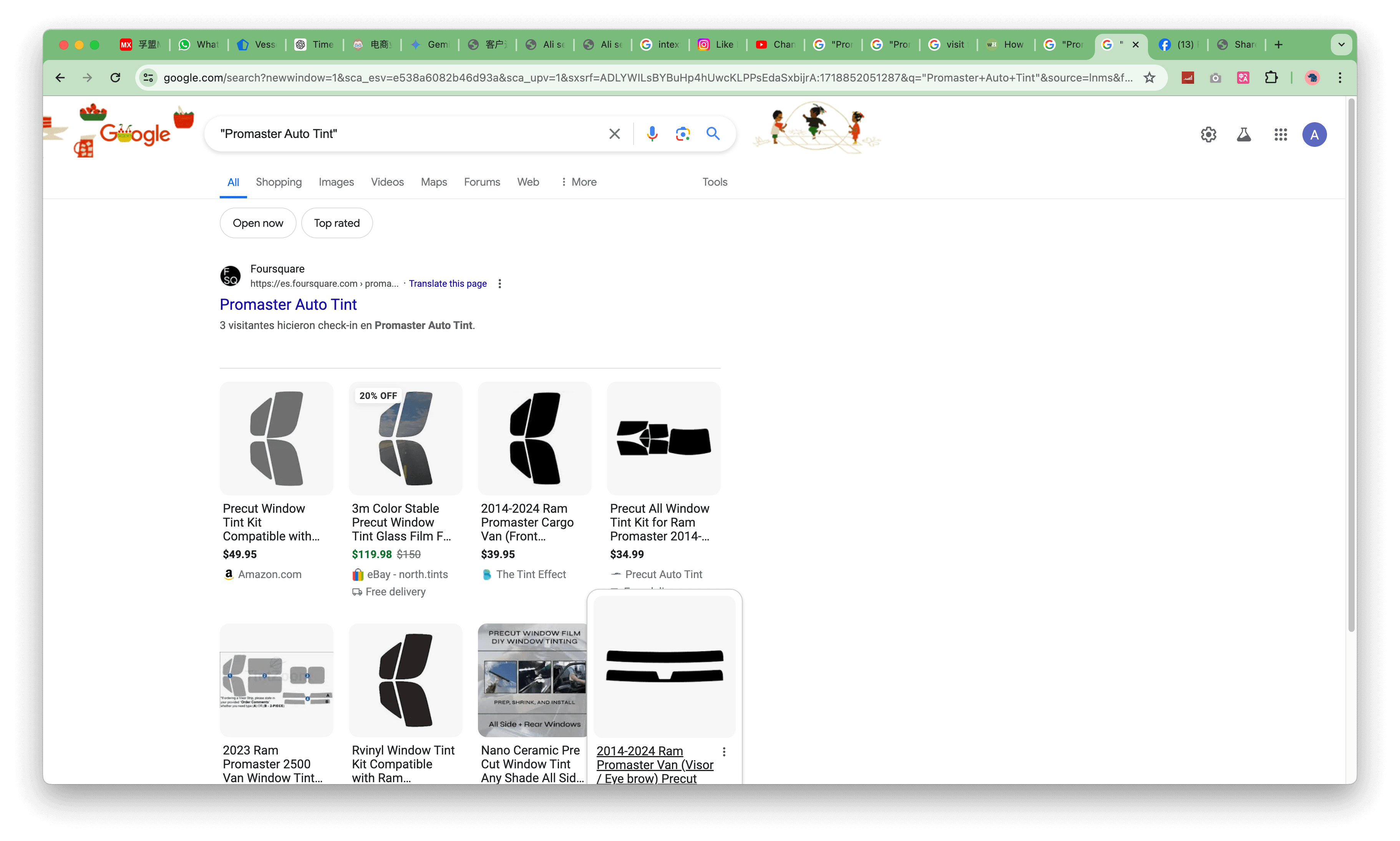The image size is (1400, 841).
Task: Switch to Shopping results tab
Action: pos(279,182)
